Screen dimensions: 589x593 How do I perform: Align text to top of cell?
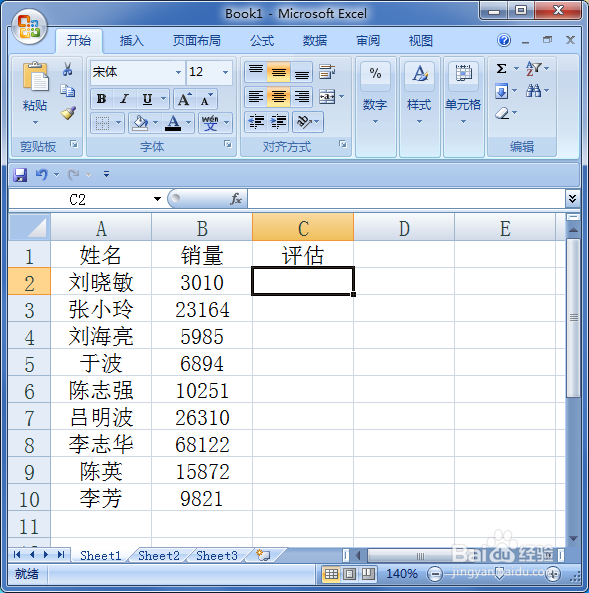point(256,71)
